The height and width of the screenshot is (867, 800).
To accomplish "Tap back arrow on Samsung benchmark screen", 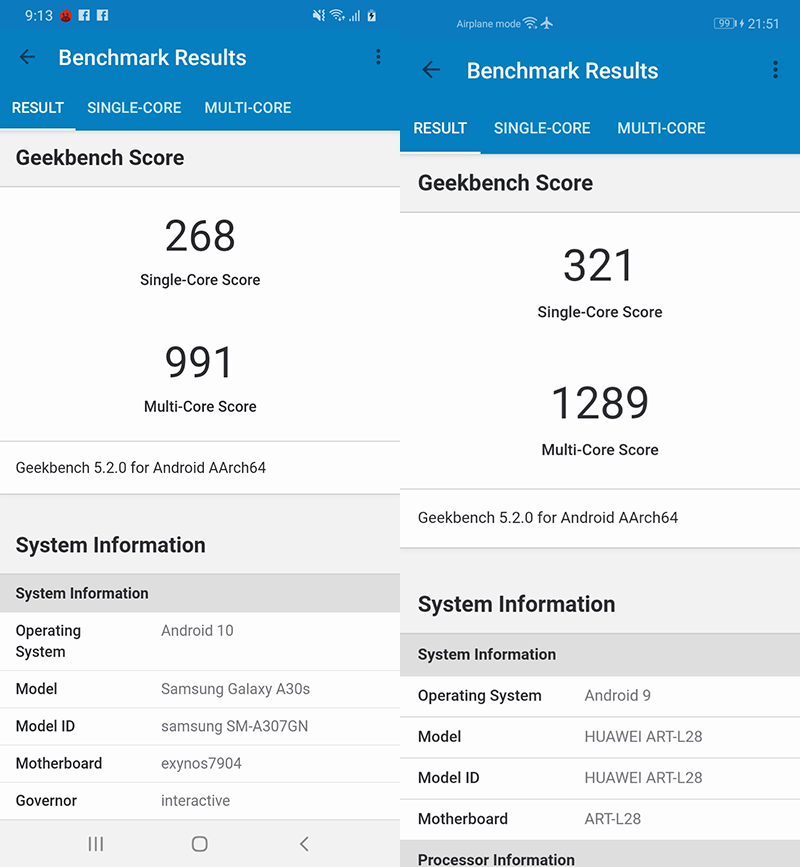I will point(27,56).
